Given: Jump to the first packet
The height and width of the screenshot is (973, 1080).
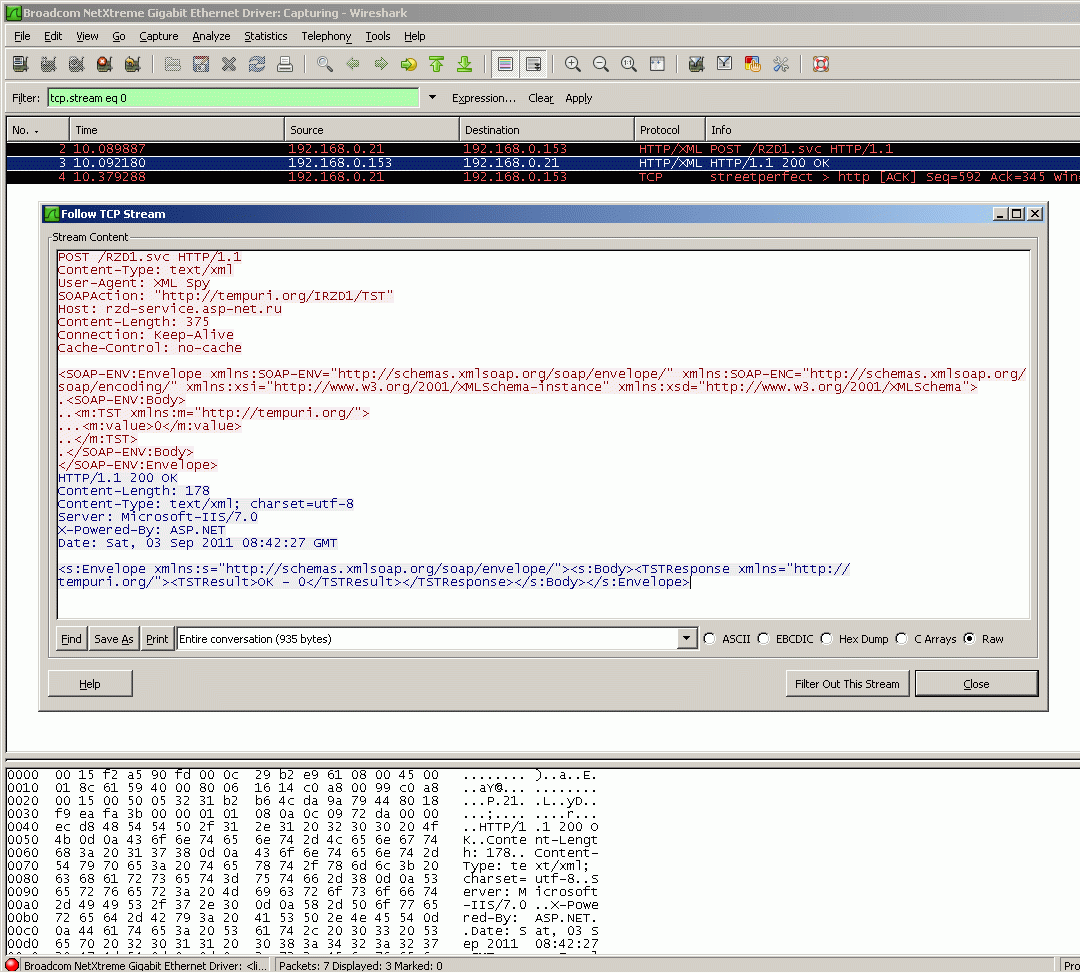Looking at the screenshot, I should coord(437,64).
